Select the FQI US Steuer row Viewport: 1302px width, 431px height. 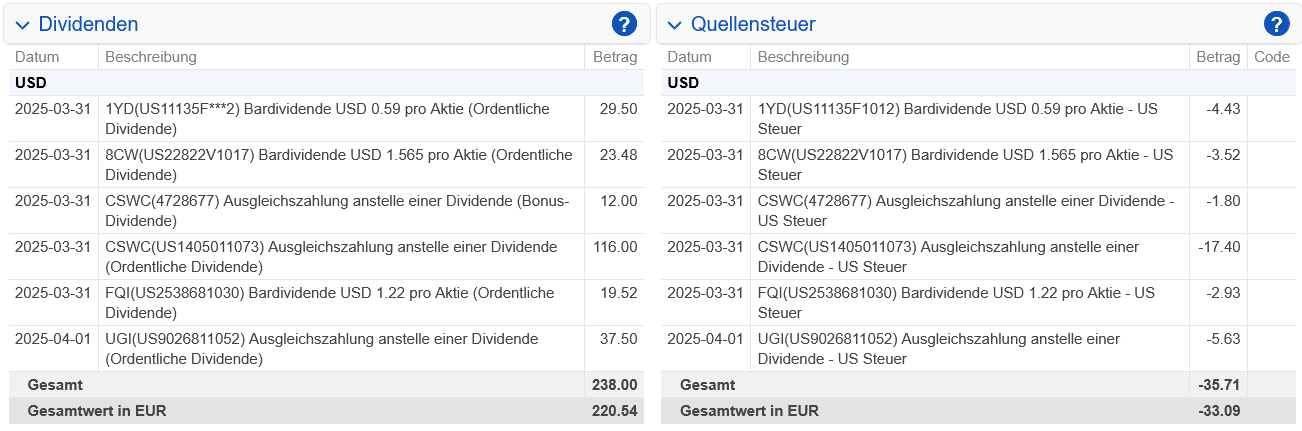tap(979, 303)
